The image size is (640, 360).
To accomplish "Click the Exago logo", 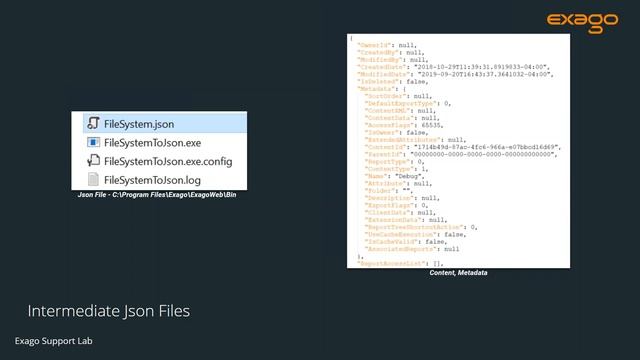I will (582, 22).
